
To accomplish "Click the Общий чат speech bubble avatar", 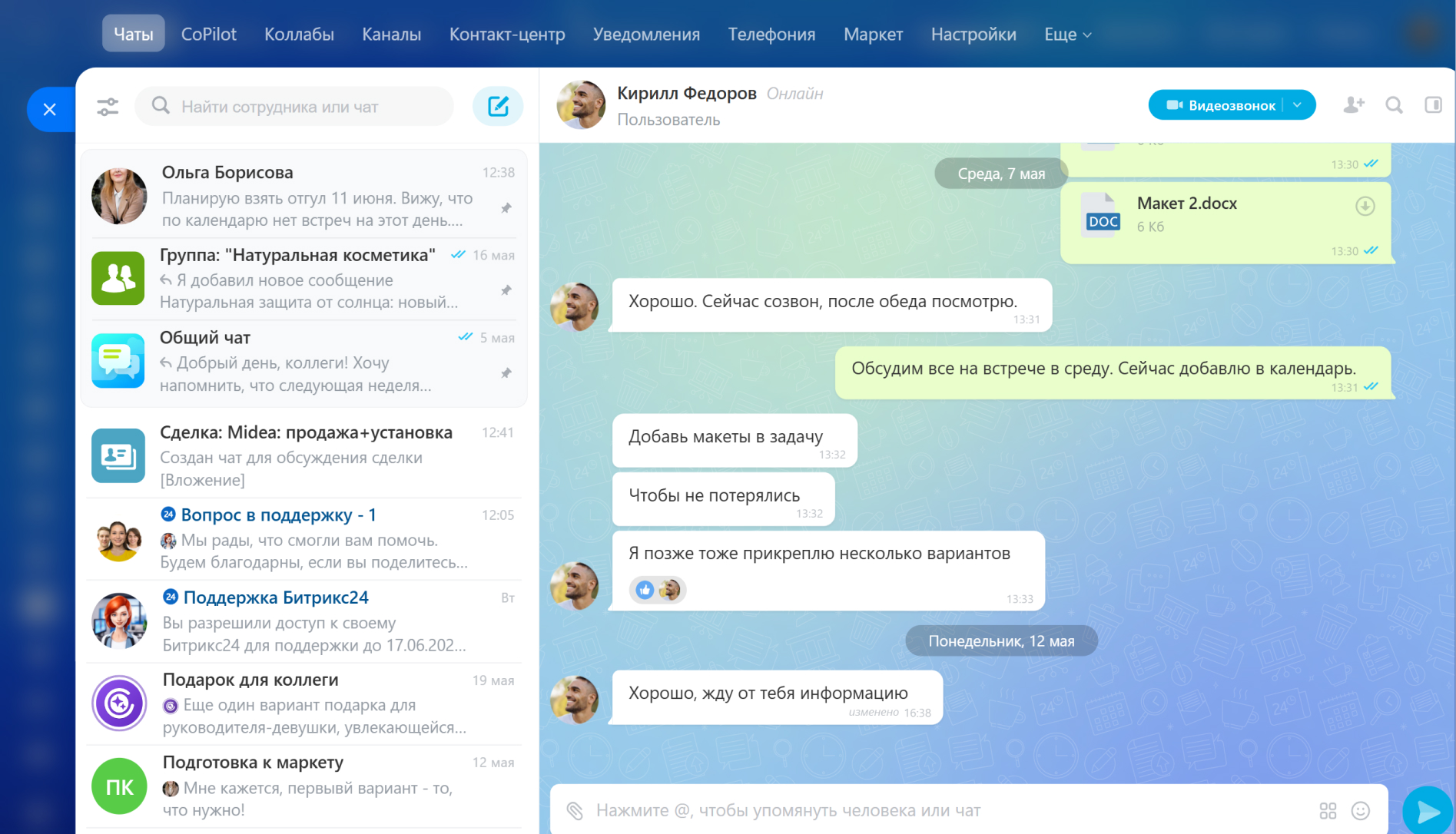I will point(118,361).
